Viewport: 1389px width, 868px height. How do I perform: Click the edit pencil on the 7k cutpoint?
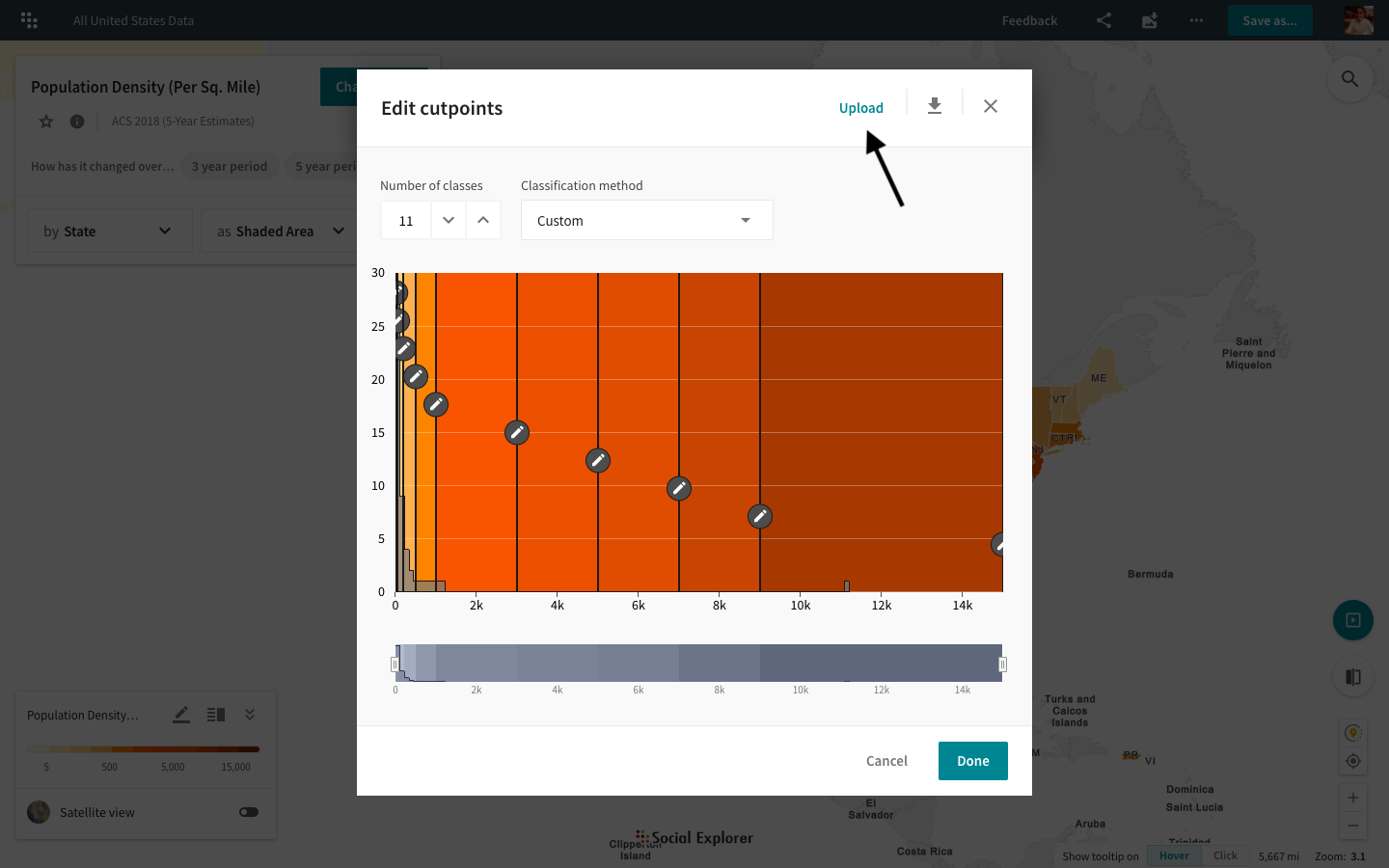coord(679,489)
